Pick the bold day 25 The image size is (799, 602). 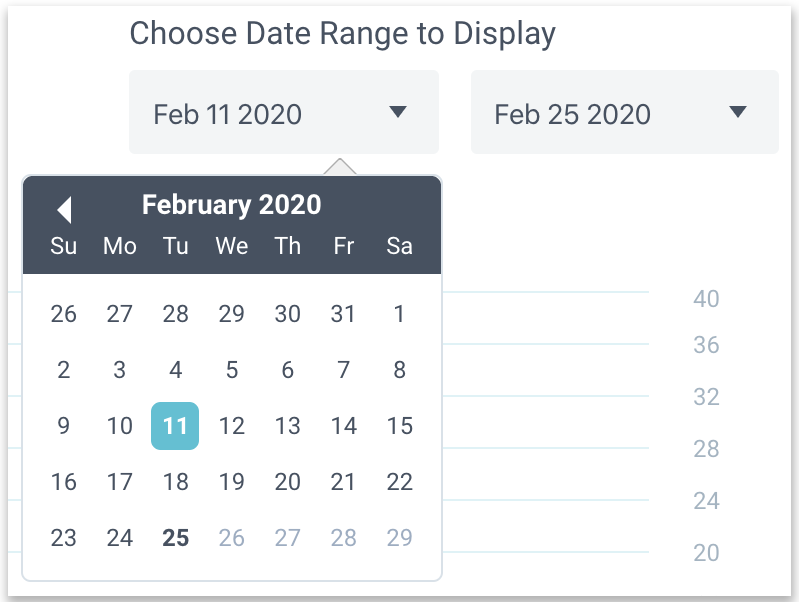[x=175, y=538]
